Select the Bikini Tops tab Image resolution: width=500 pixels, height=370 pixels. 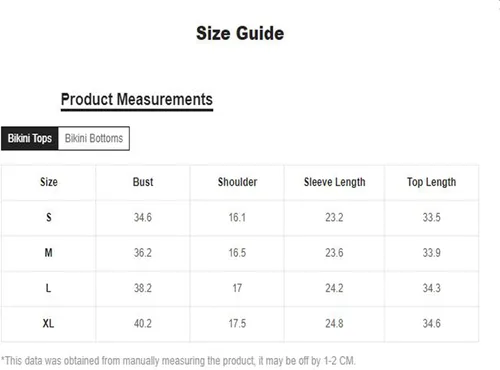tap(30, 138)
